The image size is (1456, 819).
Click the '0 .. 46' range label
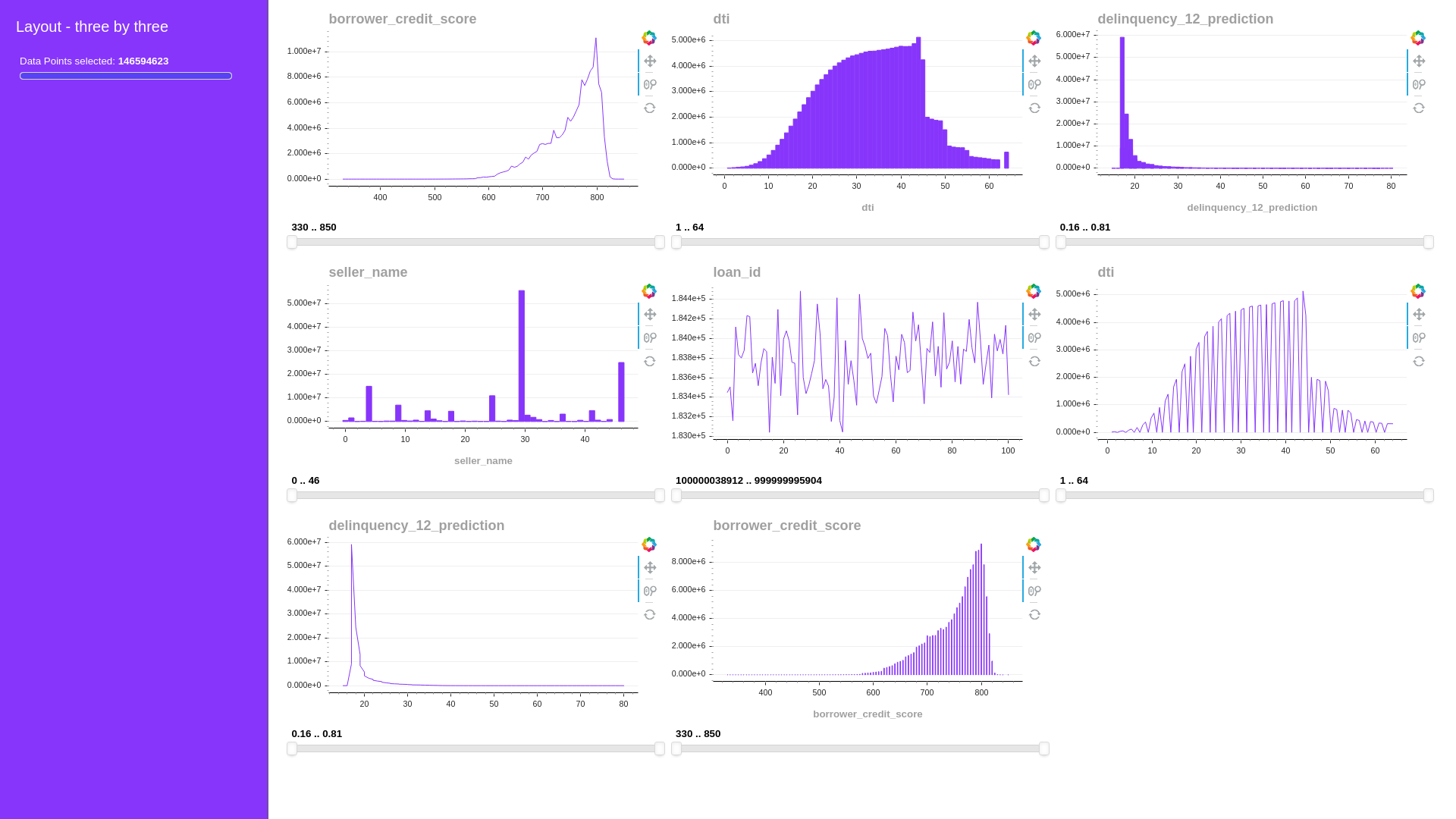[x=306, y=481]
